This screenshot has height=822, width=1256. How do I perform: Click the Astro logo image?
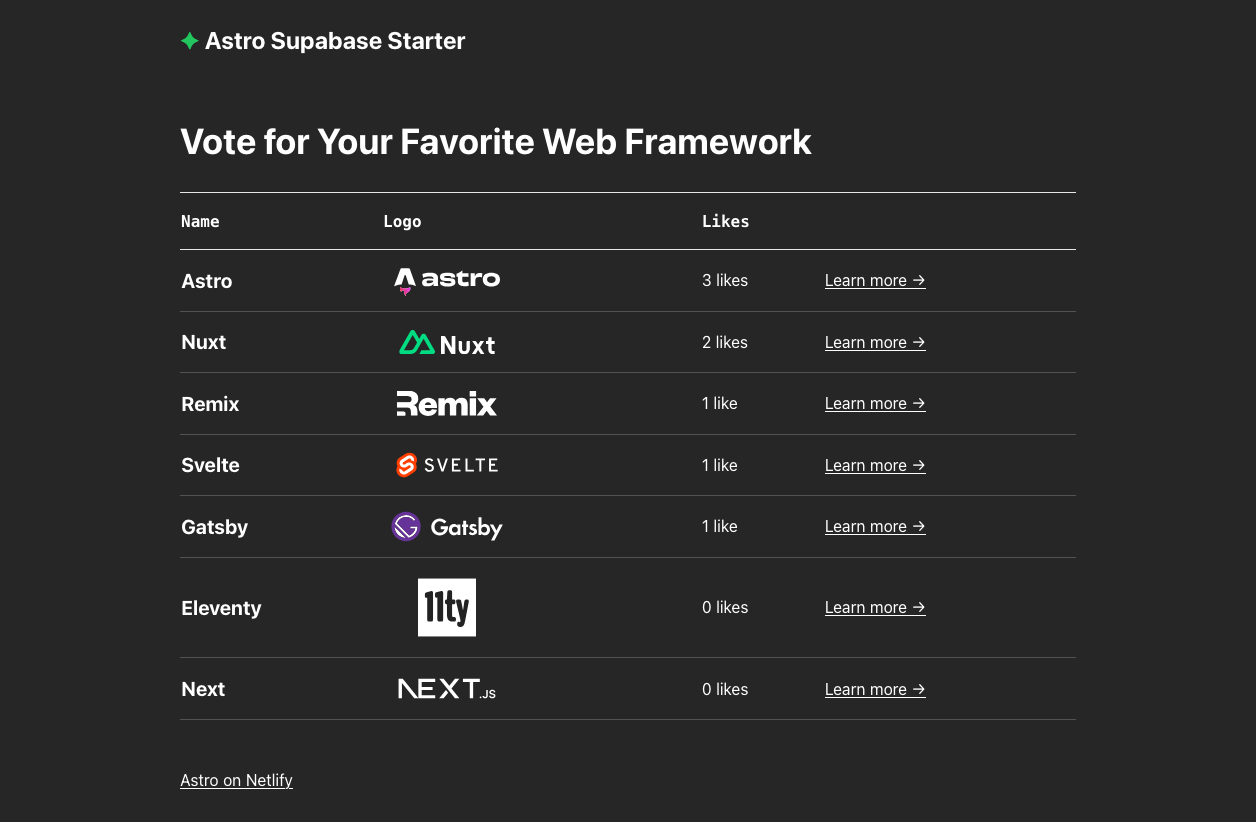447,281
